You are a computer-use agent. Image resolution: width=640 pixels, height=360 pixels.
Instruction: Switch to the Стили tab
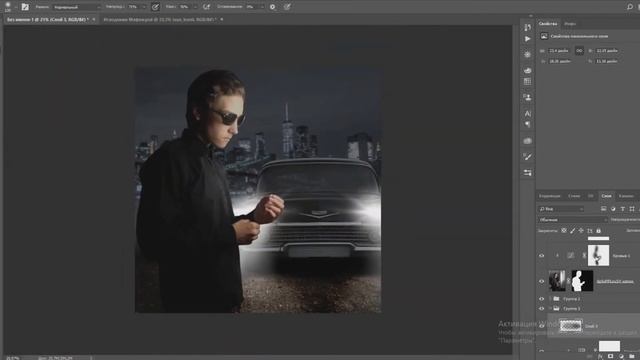pos(574,196)
